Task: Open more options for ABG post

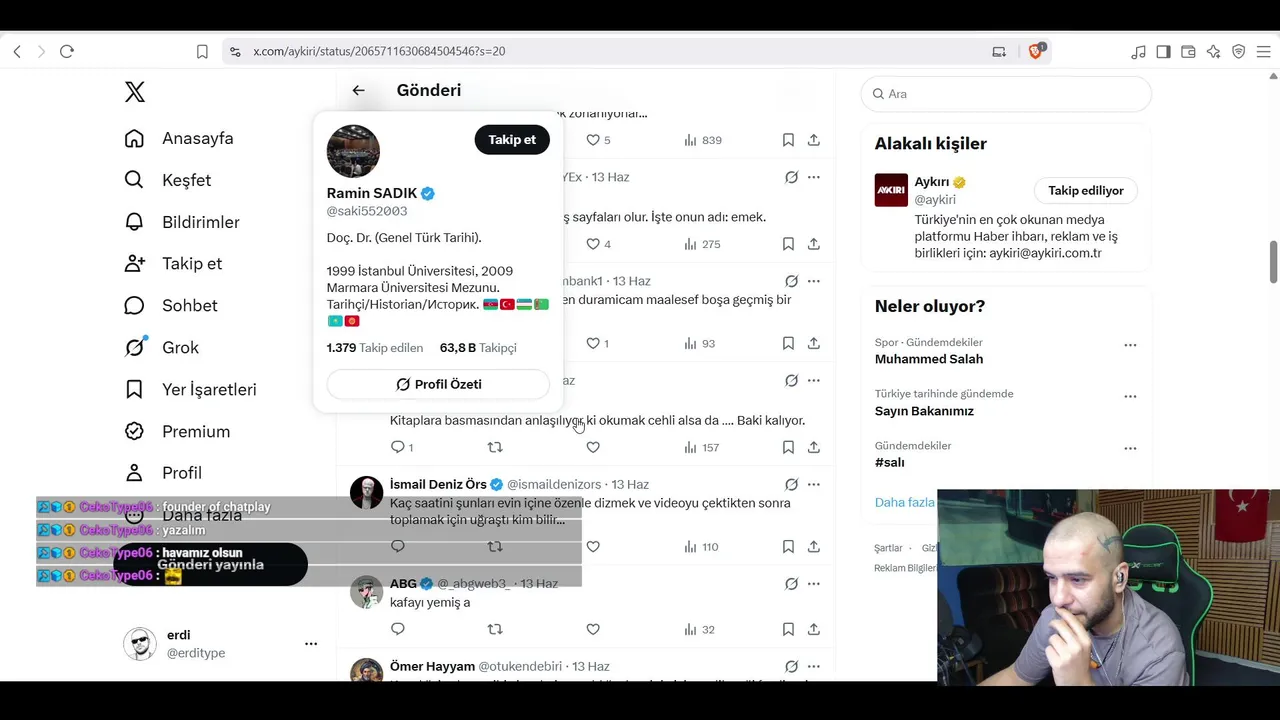Action: coord(814,584)
